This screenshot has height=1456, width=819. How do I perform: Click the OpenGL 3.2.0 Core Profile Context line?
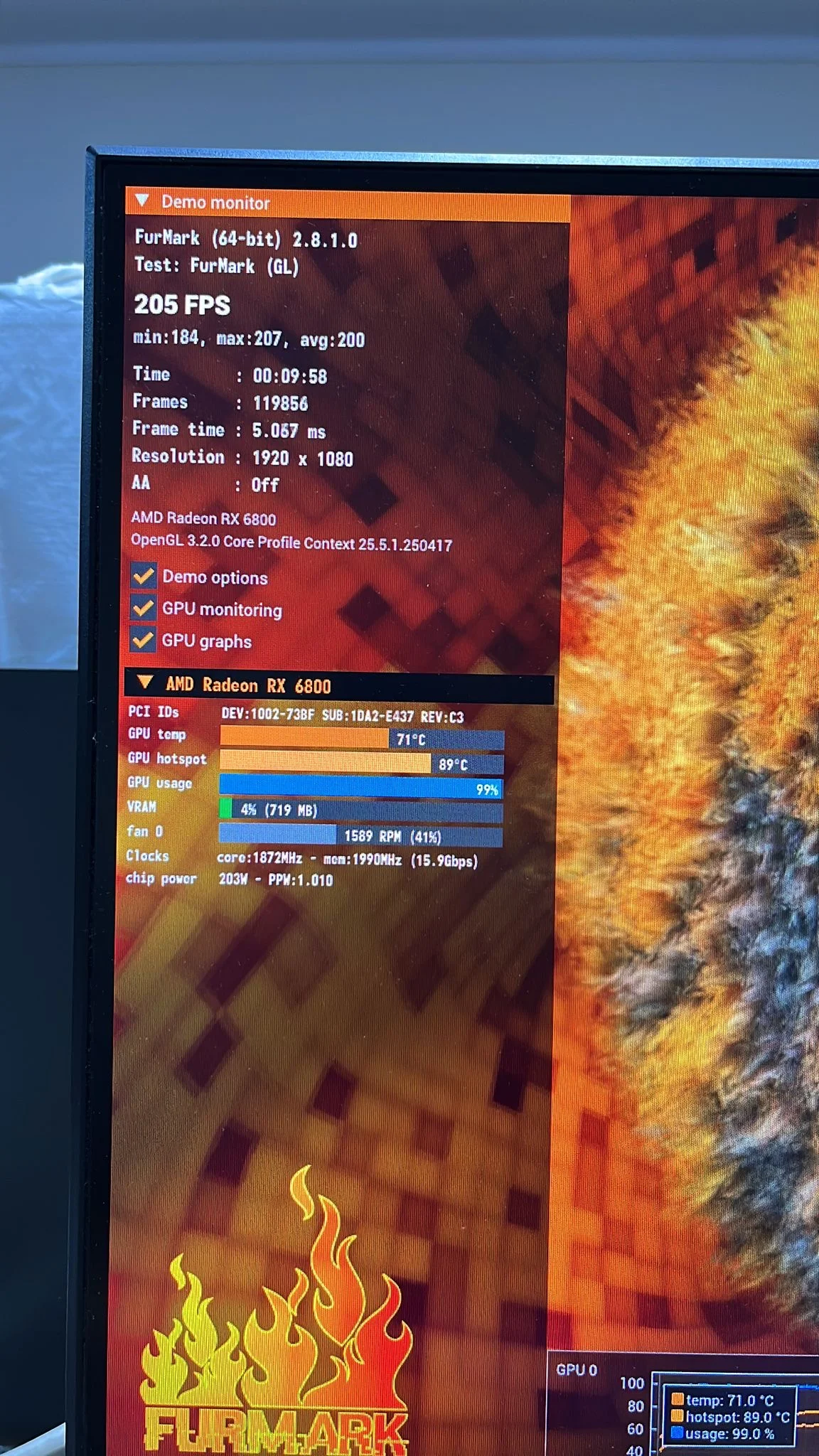[x=291, y=542]
